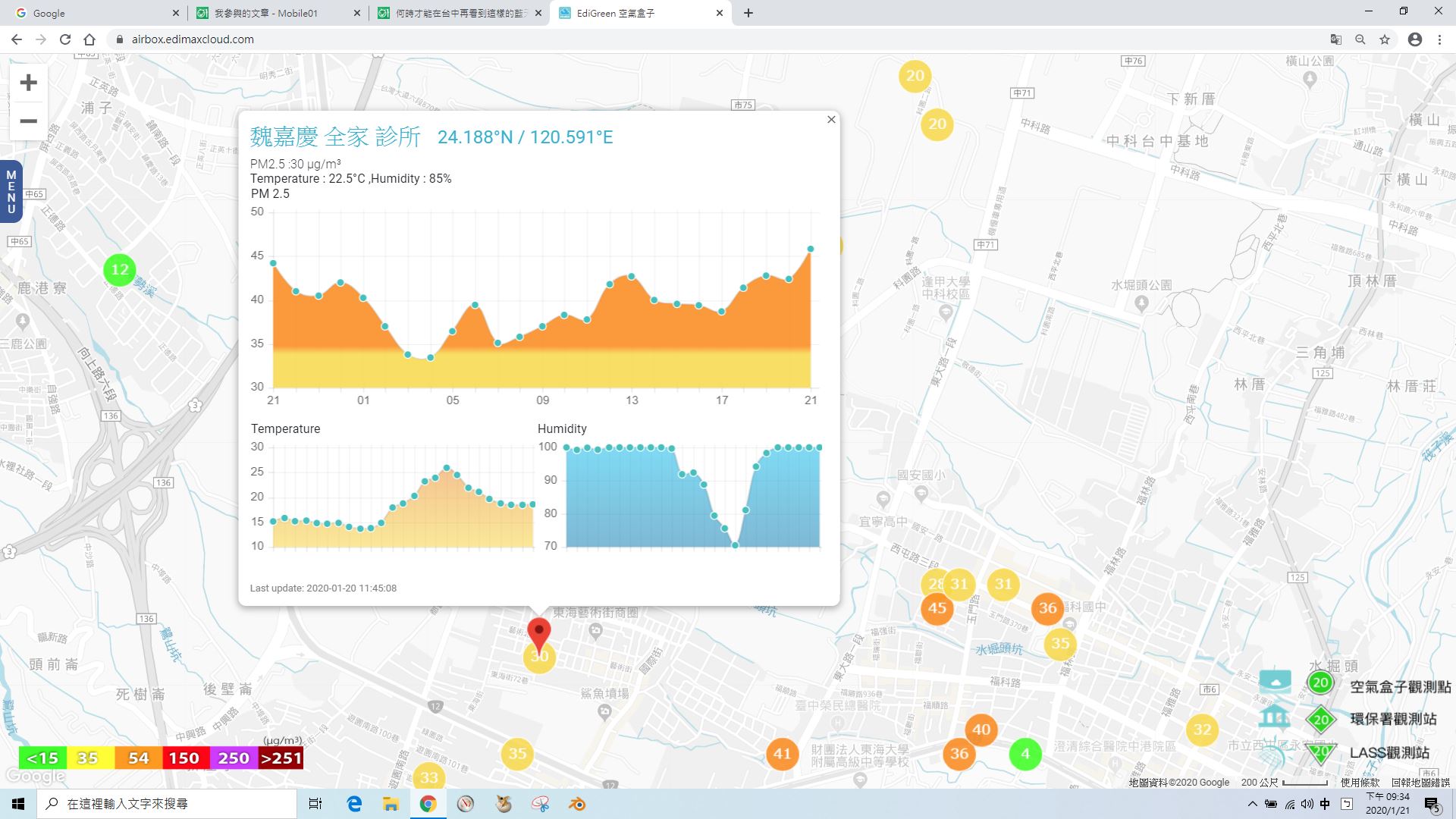Switch to 我參與的文章 Mobile01 tab
The height and width of the screenshot is (819, 1456).
click(x=277, y=13)
